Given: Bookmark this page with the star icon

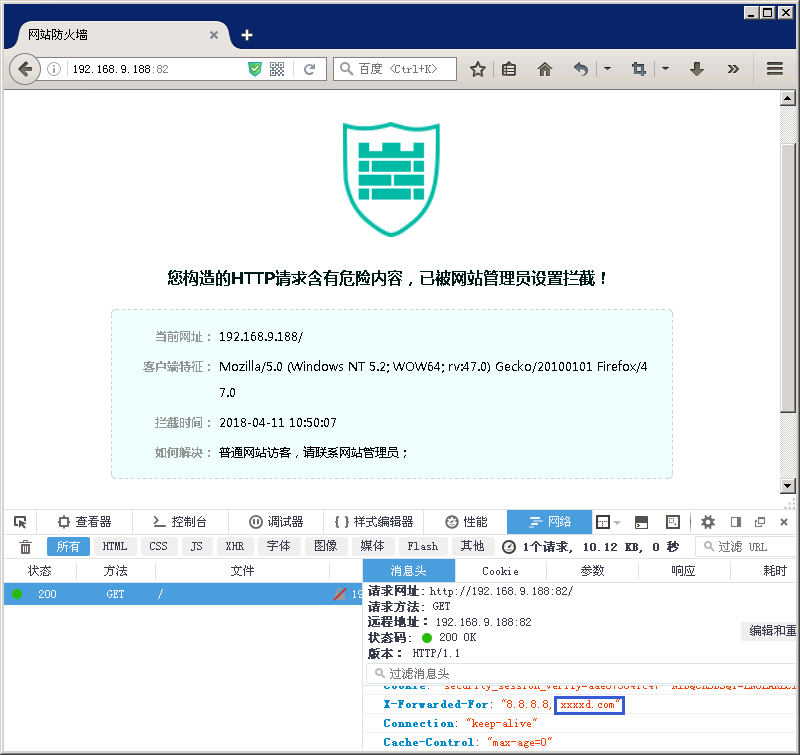Looking at the screenshot, I should tap(478, 69).
